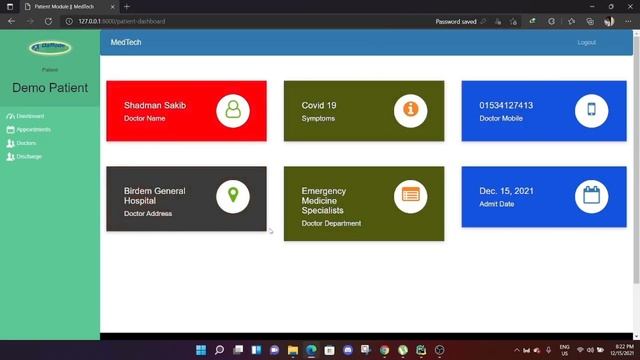640x360 pixels.
Task: Click the Doctor Name person icon
Action: pyautogui.click(x=233, y=111)
